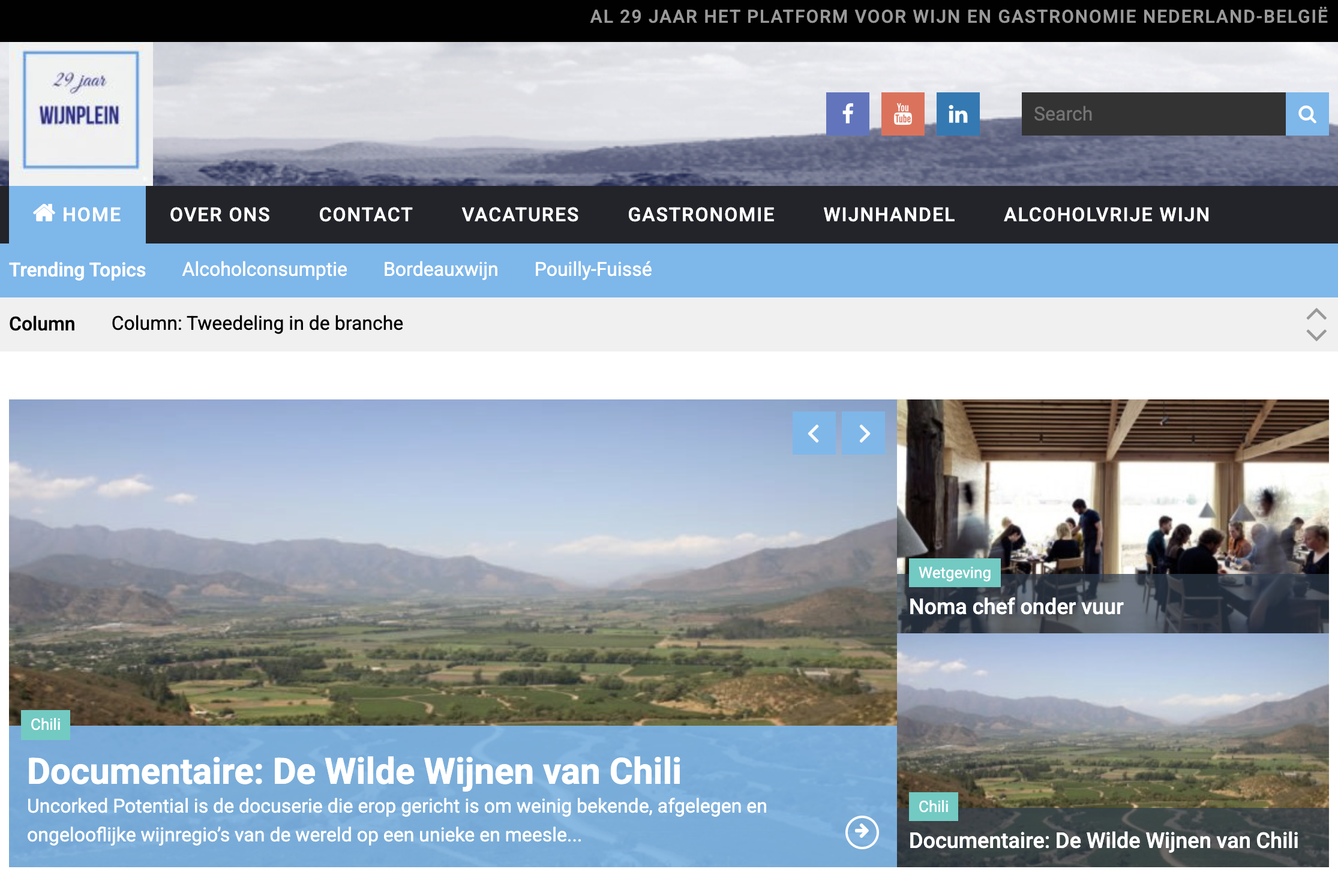Advance to next carousel slide
The image size is (1338, 896).
point(863,433)
